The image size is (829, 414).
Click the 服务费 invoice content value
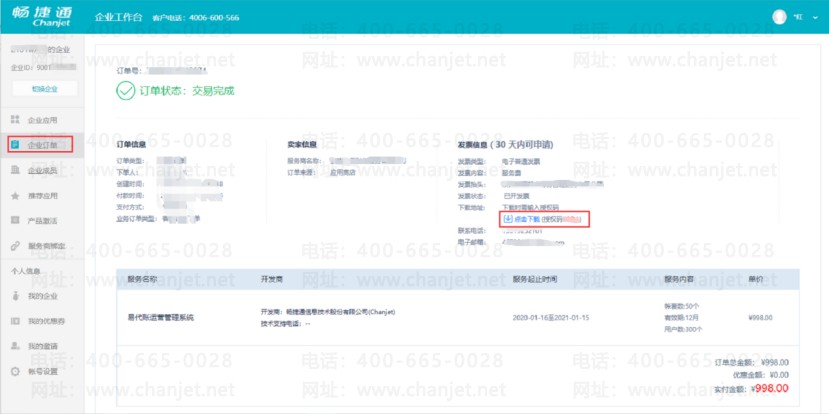(x=512, y=172)
